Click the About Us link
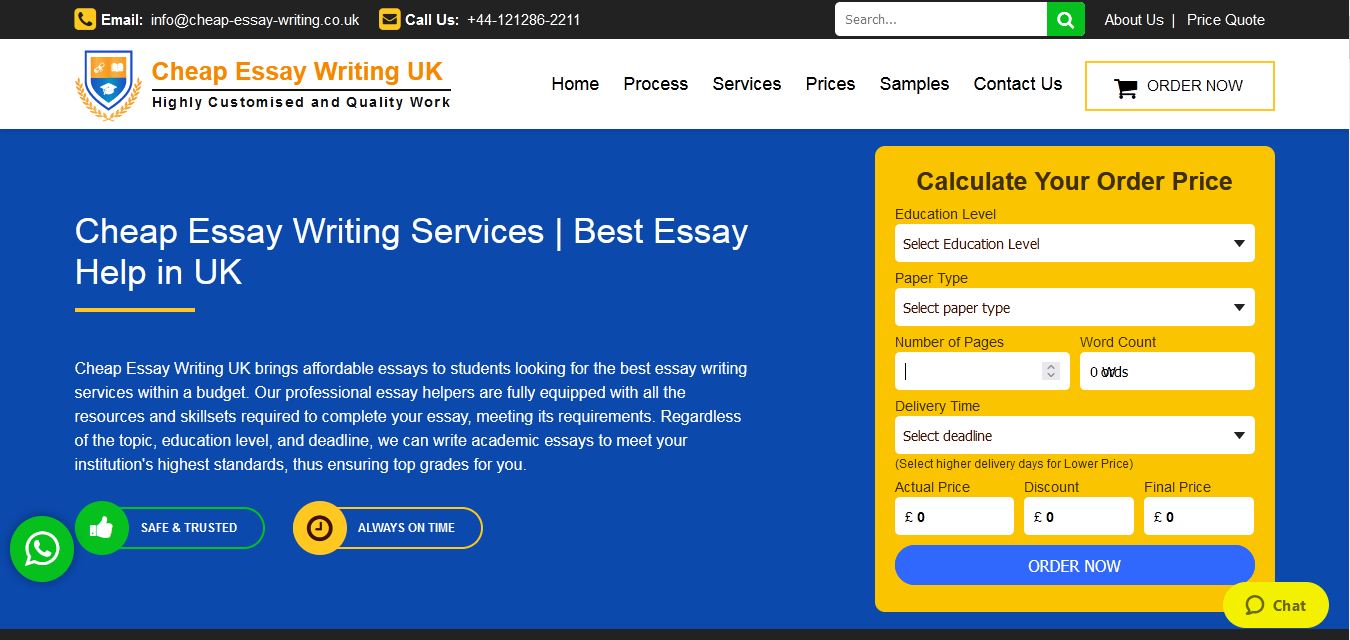The height and width of the screenshot is (640, 1350). [1133, 20]
